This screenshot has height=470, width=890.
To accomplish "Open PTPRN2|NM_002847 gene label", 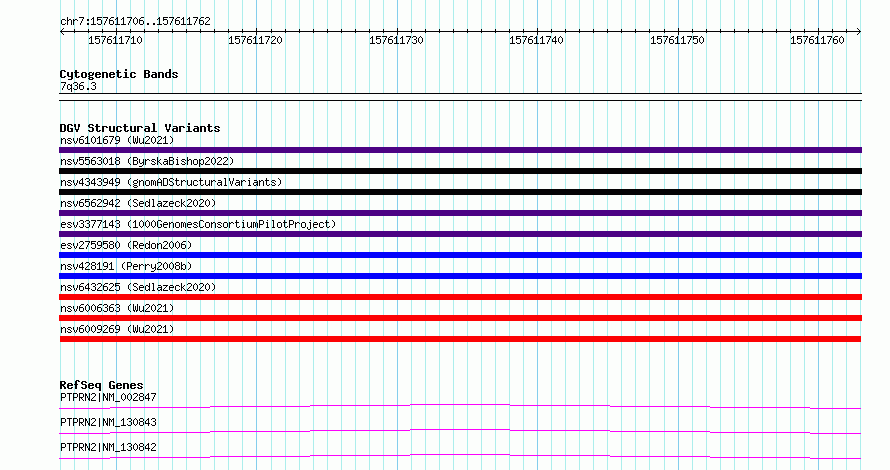I will coord(108,397).
